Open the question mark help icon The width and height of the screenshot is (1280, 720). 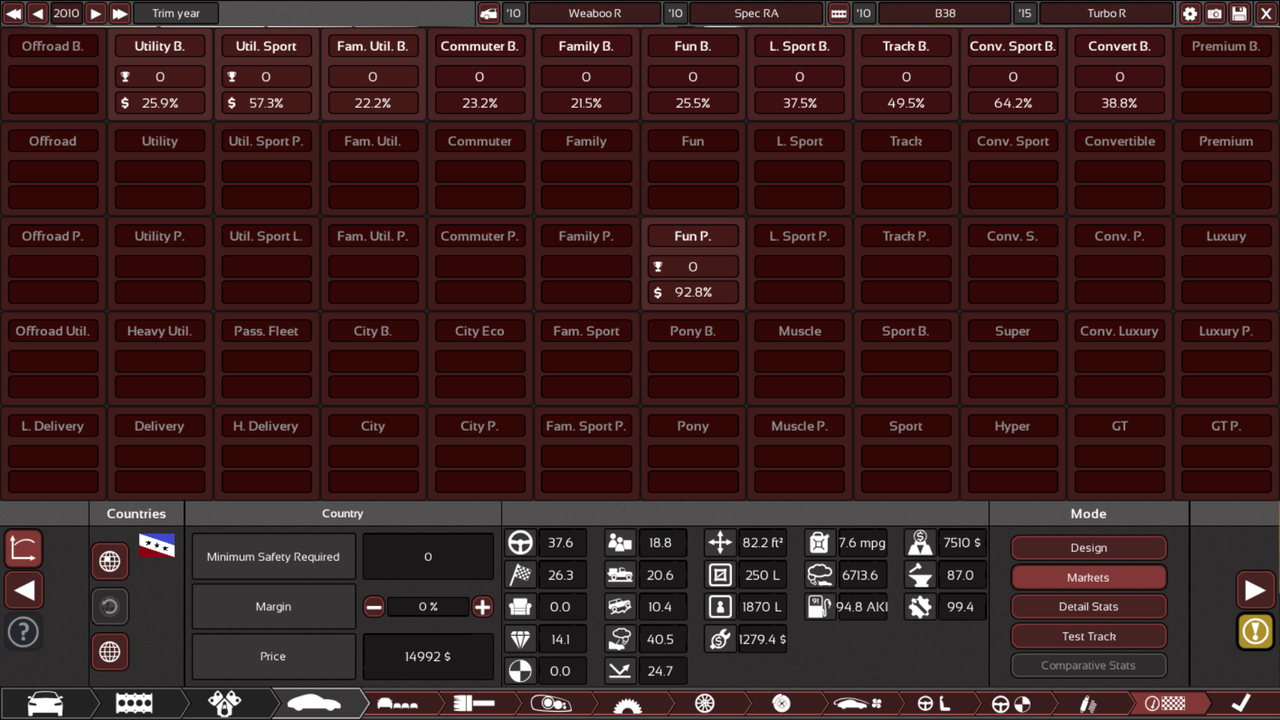pos(24,632)
